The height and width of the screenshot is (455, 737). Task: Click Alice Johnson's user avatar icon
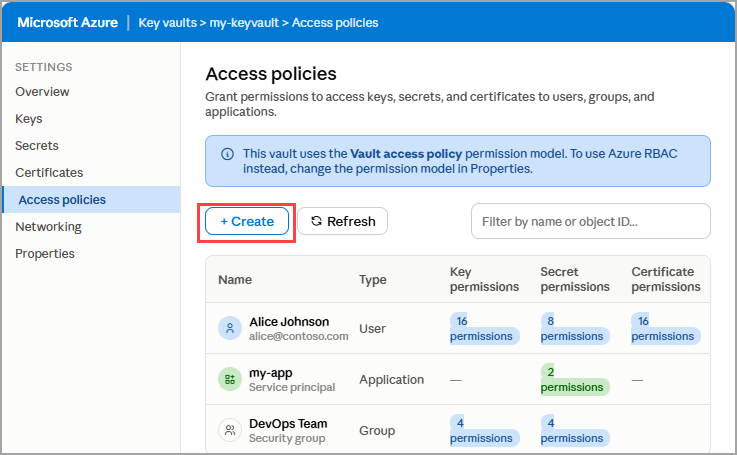click(230, 328)
